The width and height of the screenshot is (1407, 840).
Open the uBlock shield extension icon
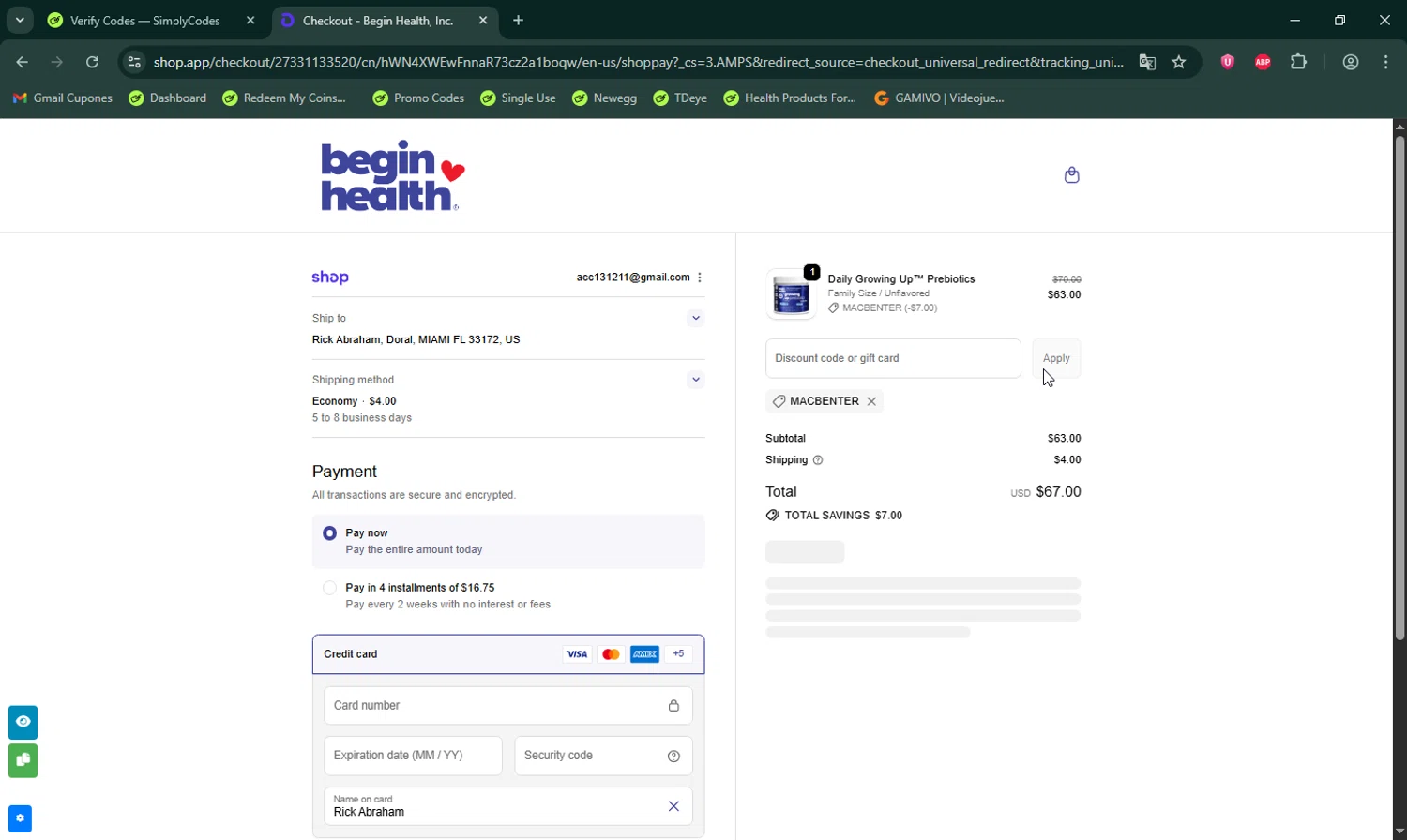(1227, 62)
